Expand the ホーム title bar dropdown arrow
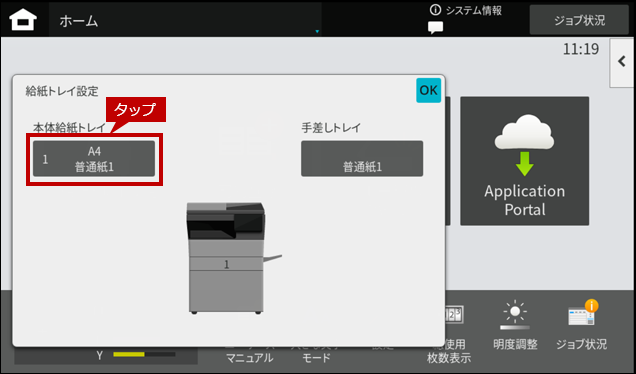This screenshot has width=636, height=374. (x=317, y=31)
